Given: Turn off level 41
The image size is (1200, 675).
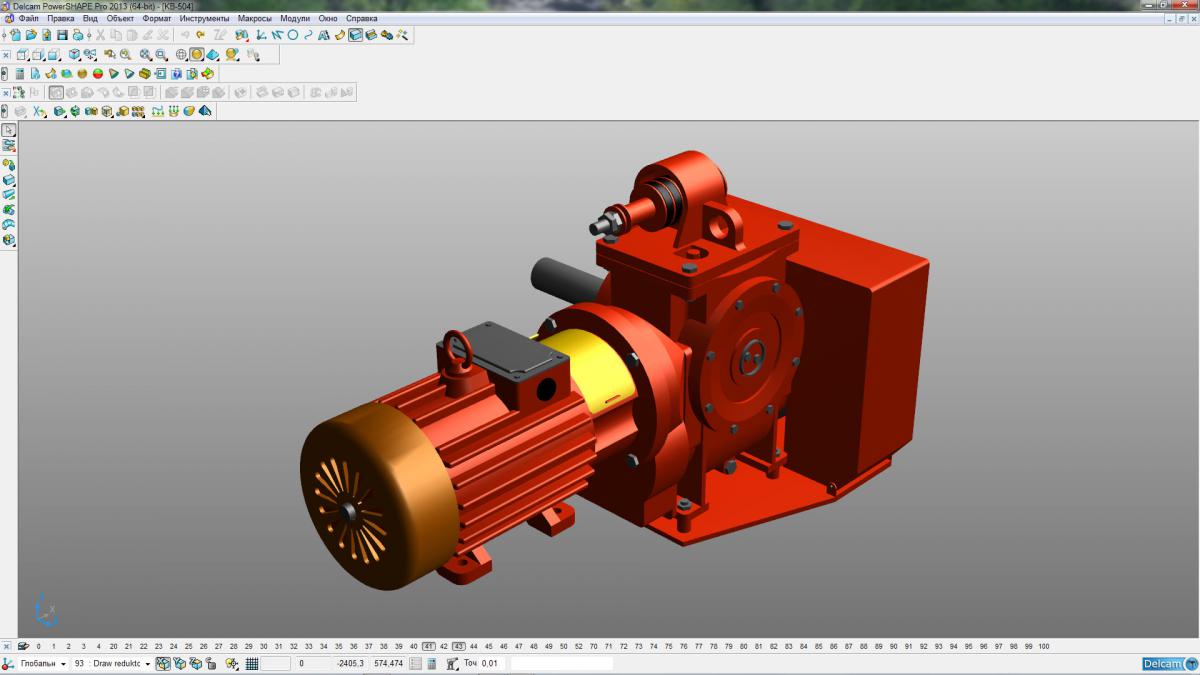Looking at the screenshot, I should (x=428, y=647).
